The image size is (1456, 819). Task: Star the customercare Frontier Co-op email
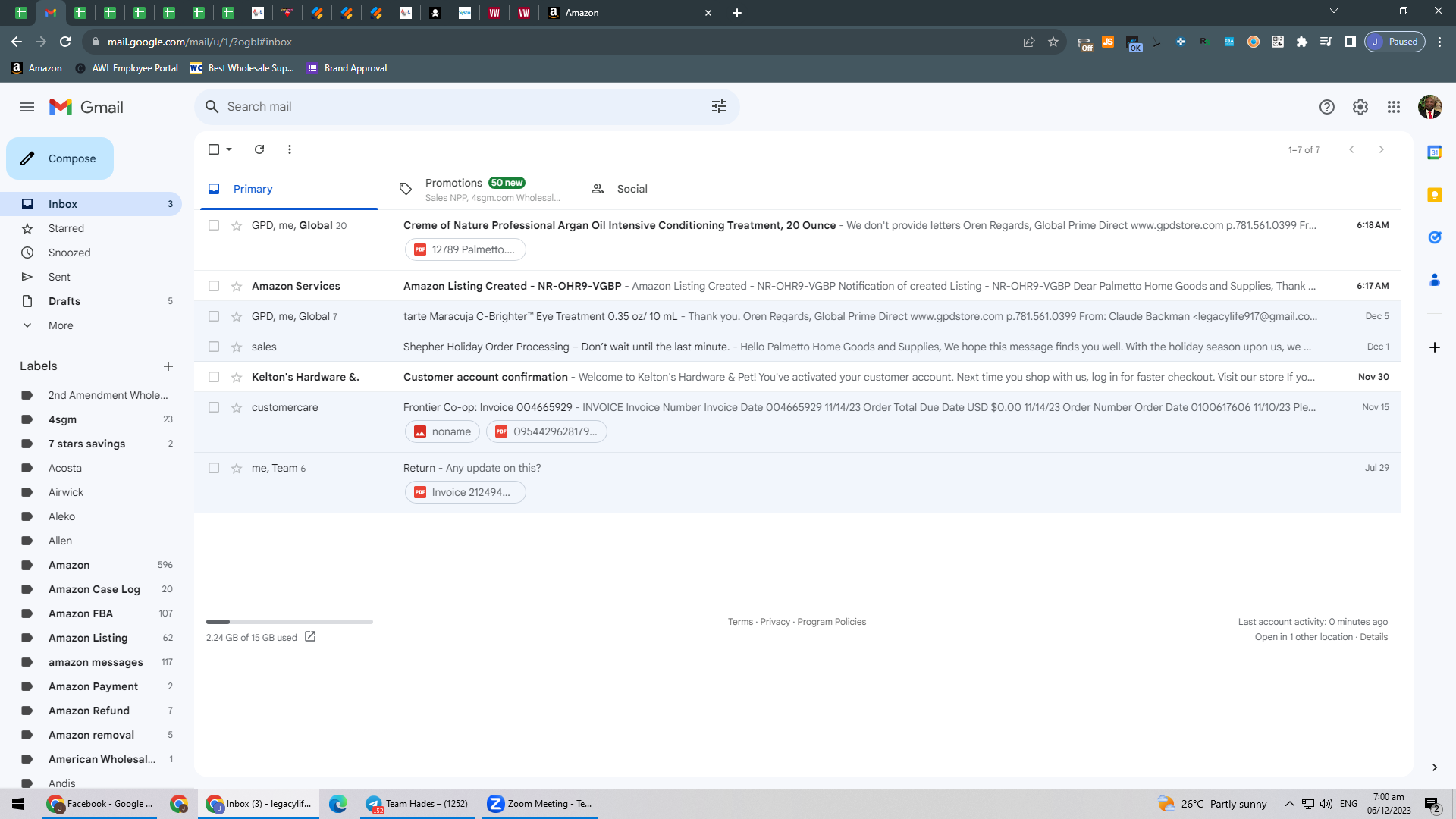(x=237, y=407)
